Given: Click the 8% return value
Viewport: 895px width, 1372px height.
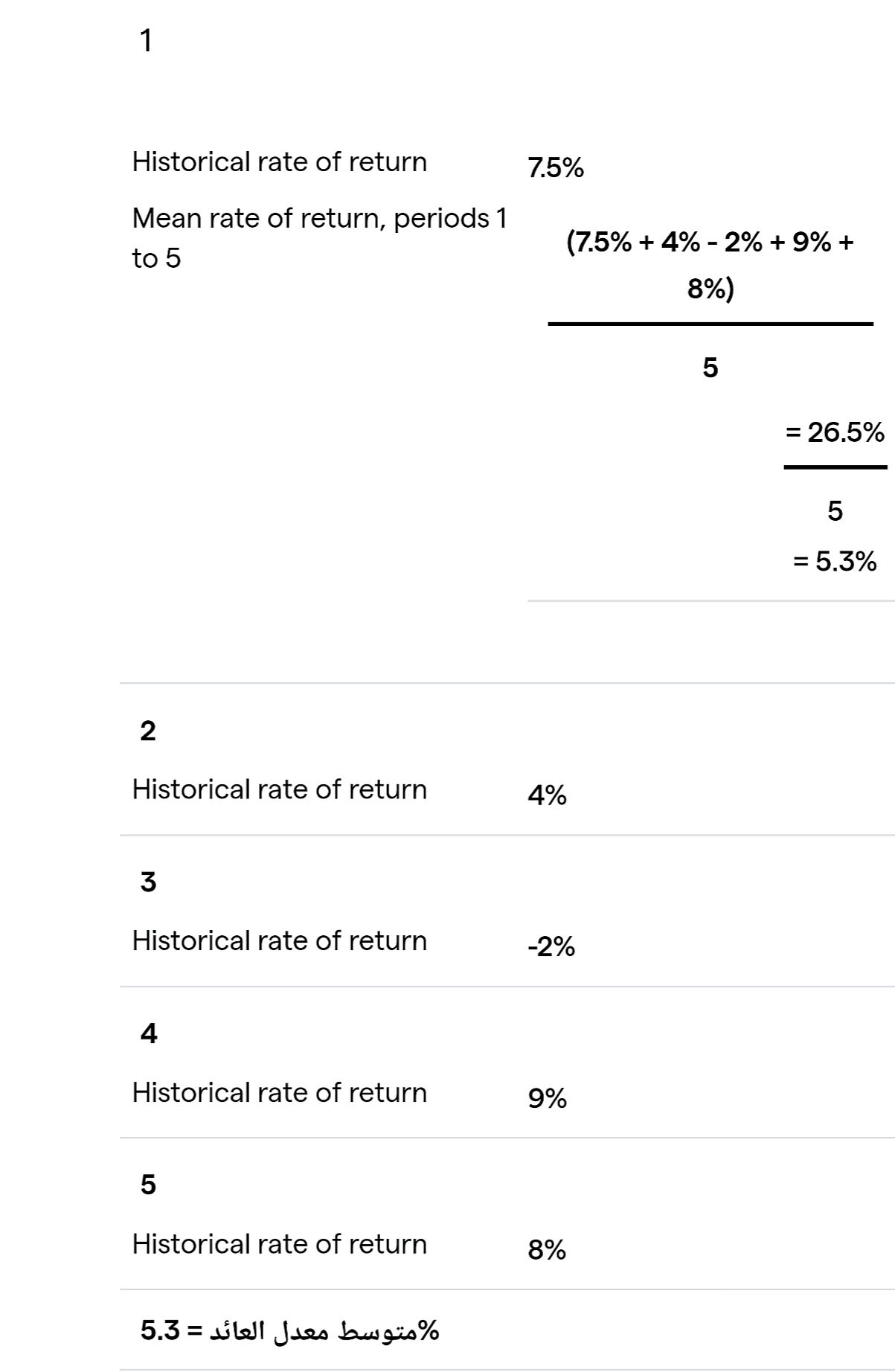Looking at the screenshot, I should 547,1250.
